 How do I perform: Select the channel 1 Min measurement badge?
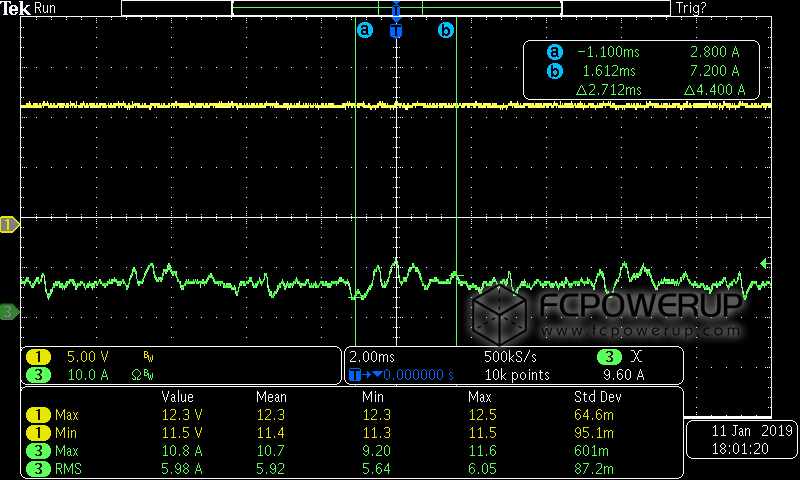(x=38, y=433)
